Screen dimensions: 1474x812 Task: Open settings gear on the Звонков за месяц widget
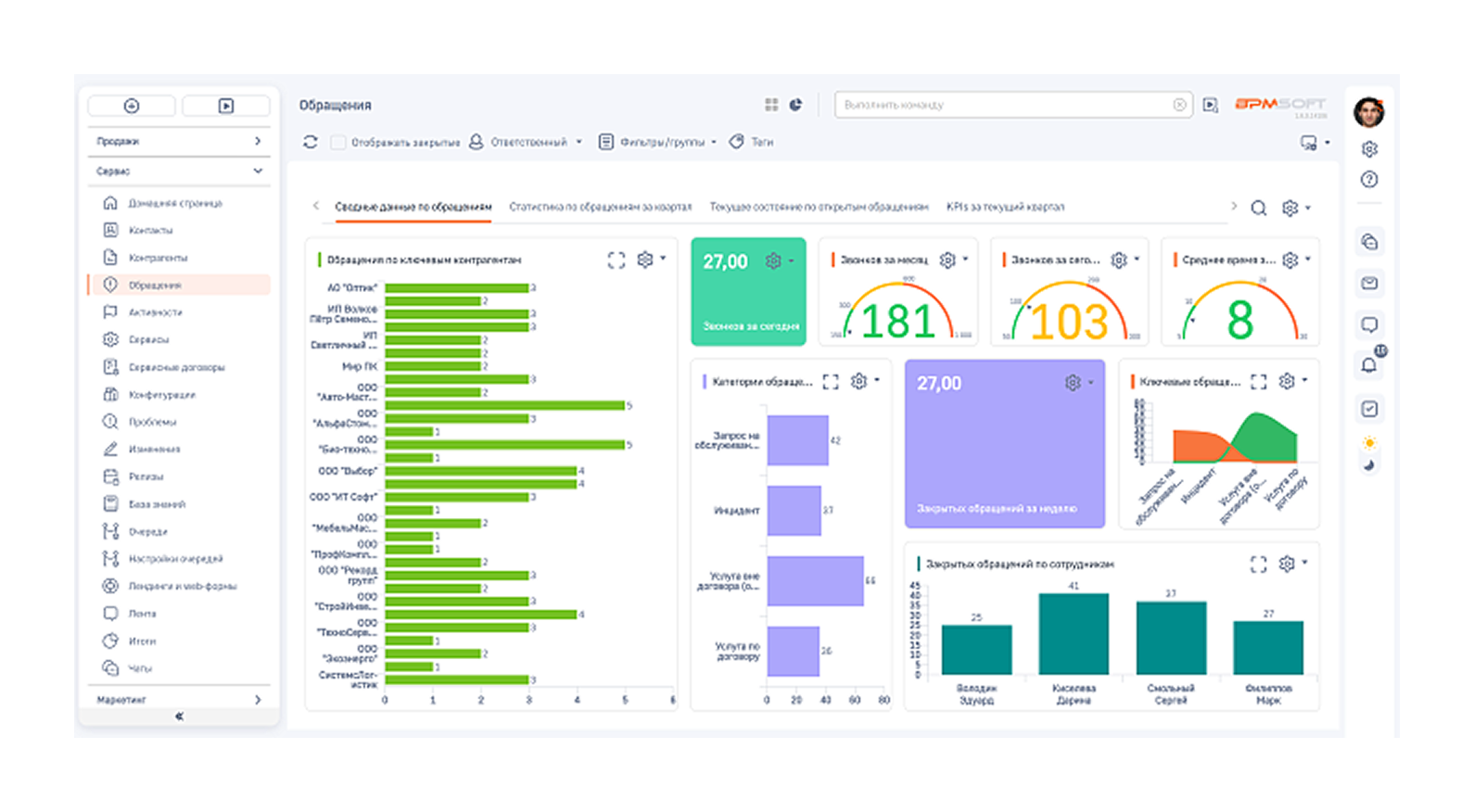[947, 260]
